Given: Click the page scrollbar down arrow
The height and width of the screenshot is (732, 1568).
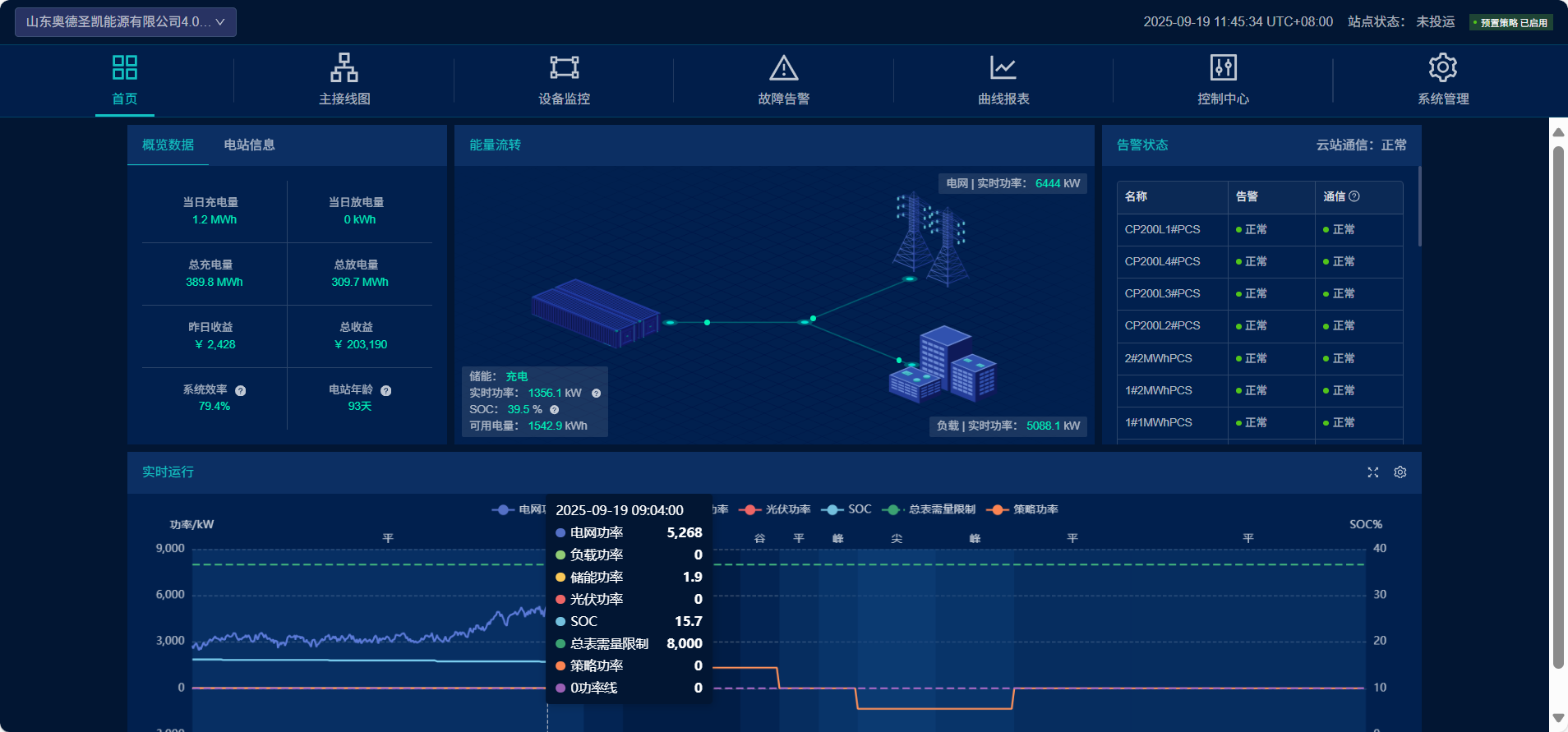Looking at the screenshot, I should [x=1558, y=718].
